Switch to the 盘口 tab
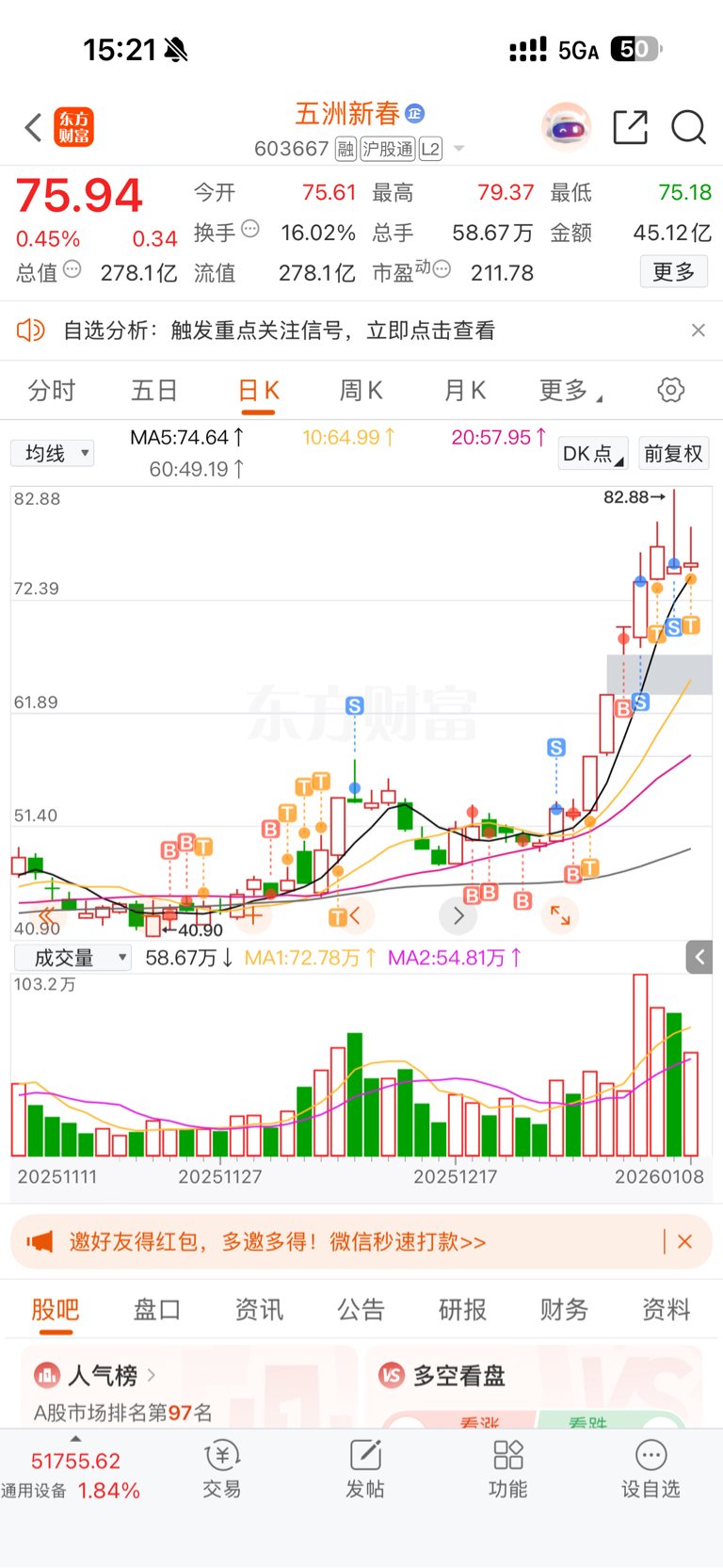 157,1310
